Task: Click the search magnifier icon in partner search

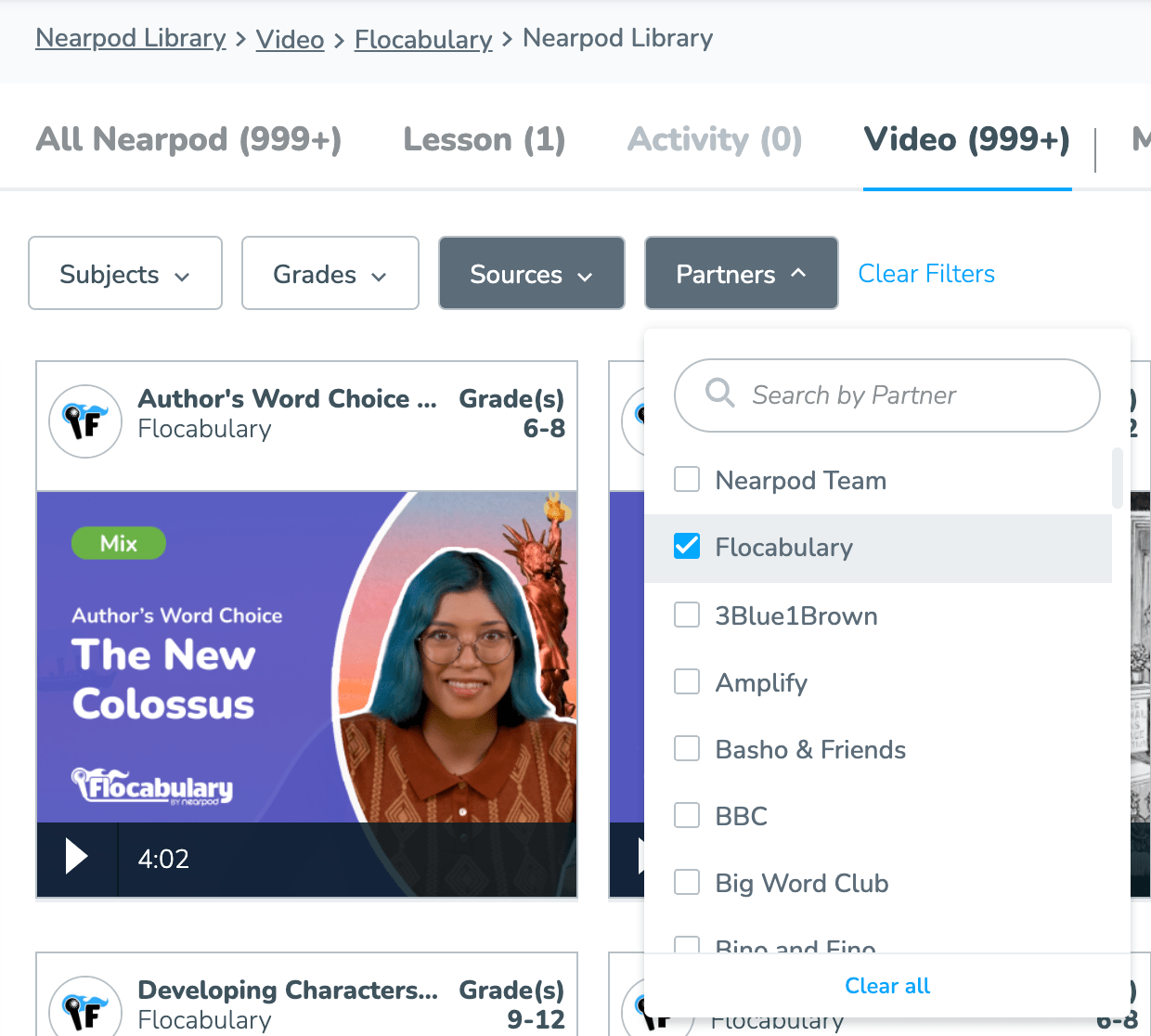Action: click(x=719, y=394)
